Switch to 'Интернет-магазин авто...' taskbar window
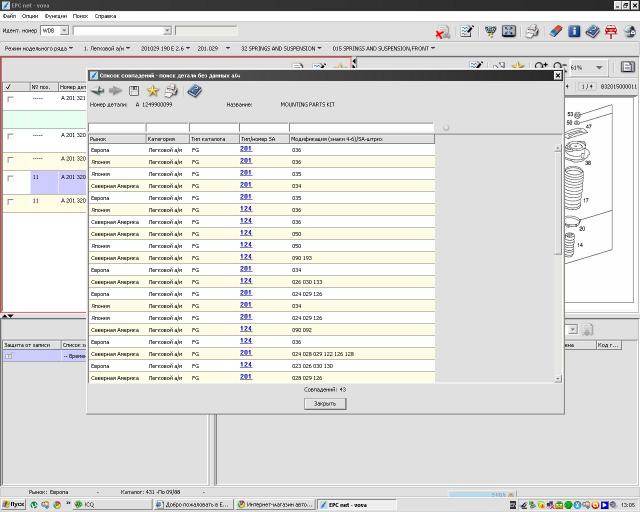Viewport: 640px width, 512px height. [x=276, y=505]
